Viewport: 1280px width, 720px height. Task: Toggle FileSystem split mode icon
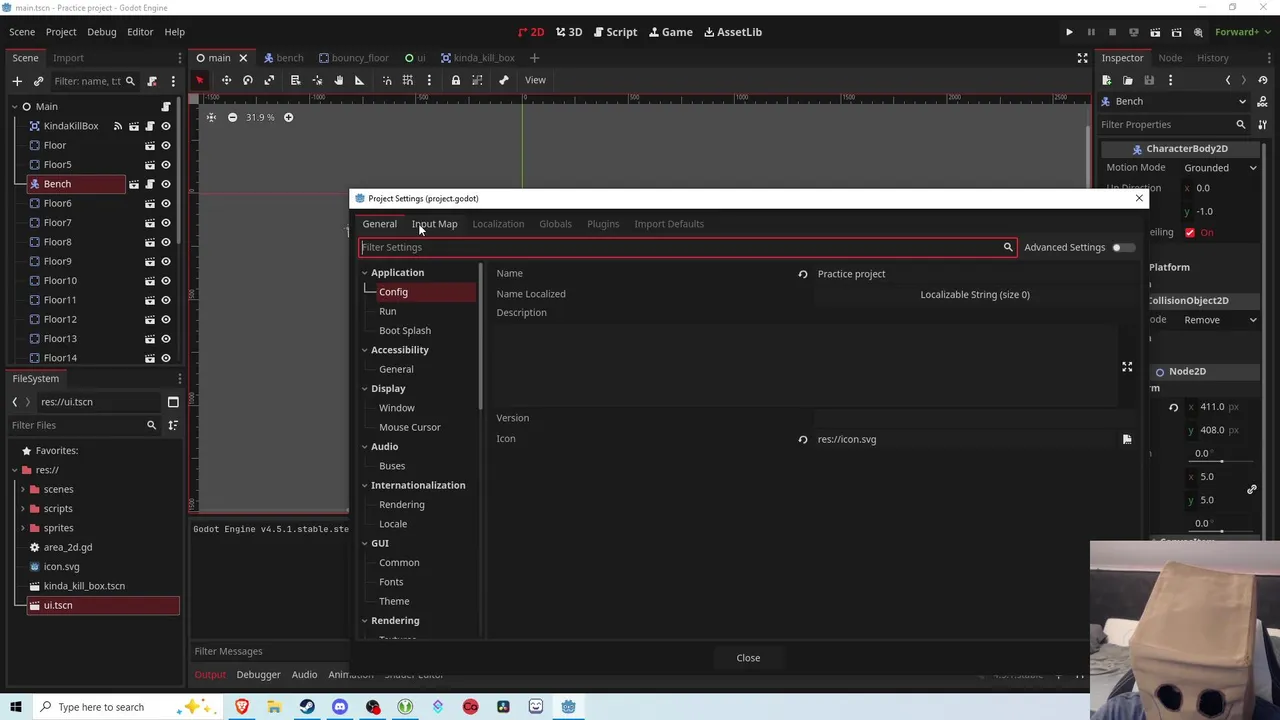click(x=173, y=402)
